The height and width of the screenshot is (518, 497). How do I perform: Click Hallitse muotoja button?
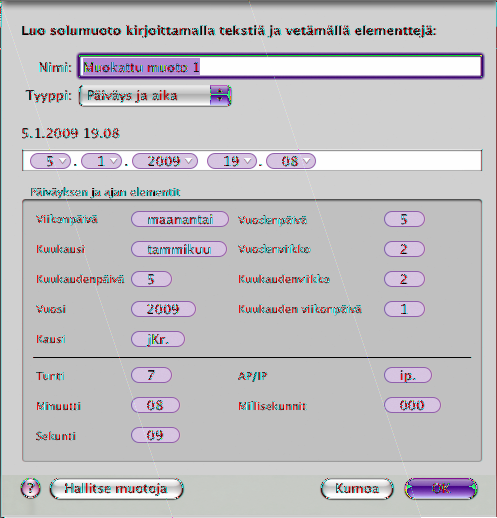click(x=116, y=489)
